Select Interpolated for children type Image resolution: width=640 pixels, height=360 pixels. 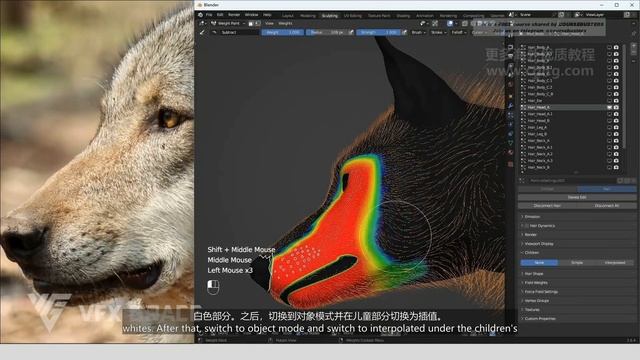pyautogui.click(x=615, y=262)
